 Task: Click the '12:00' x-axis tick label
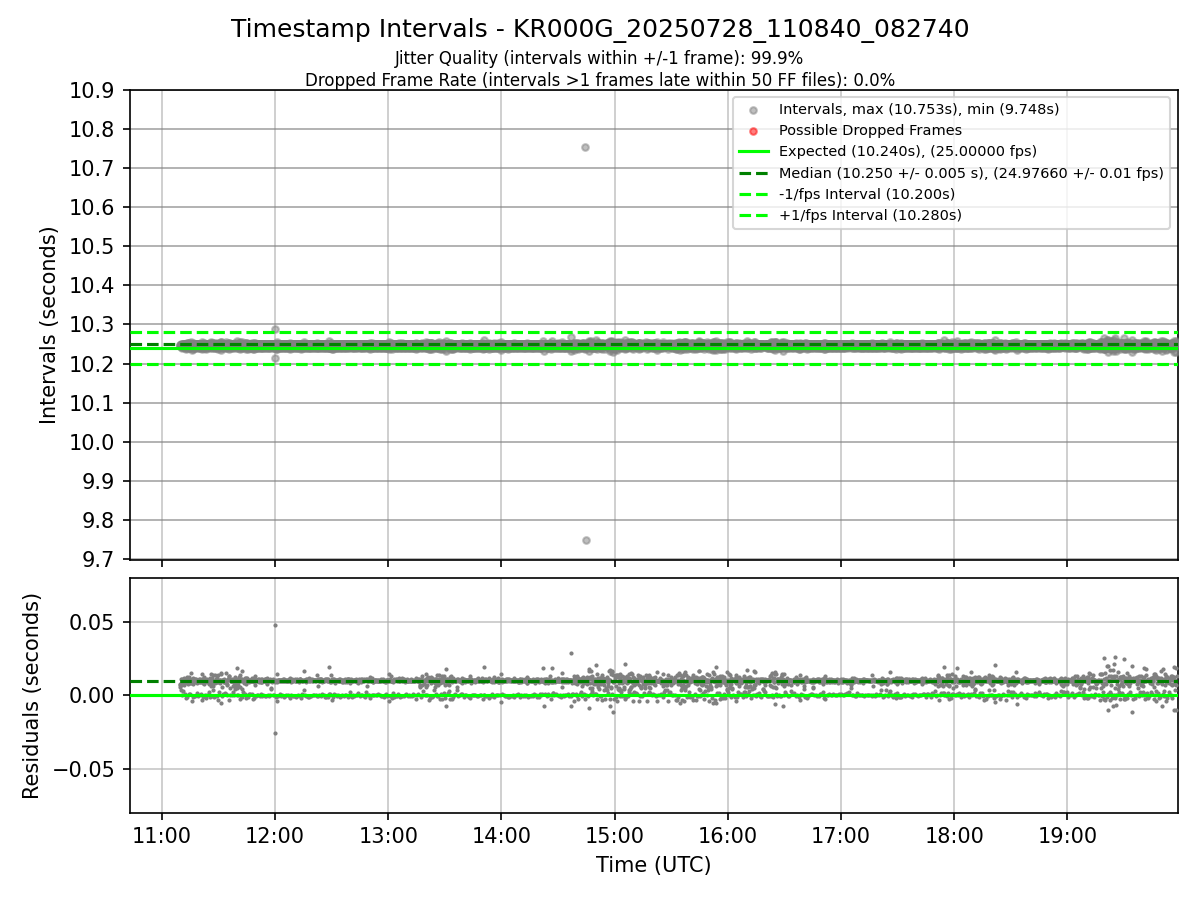click(x=275, y=835)
